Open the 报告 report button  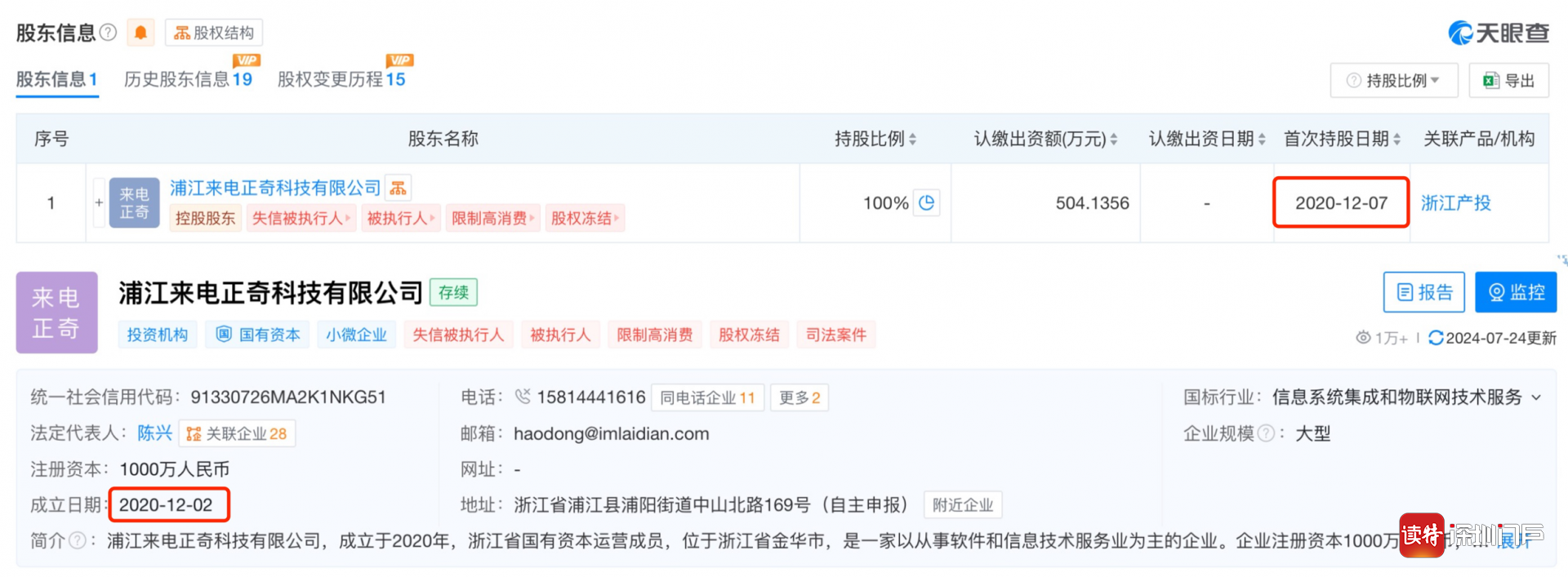[x=1424, y=292]
